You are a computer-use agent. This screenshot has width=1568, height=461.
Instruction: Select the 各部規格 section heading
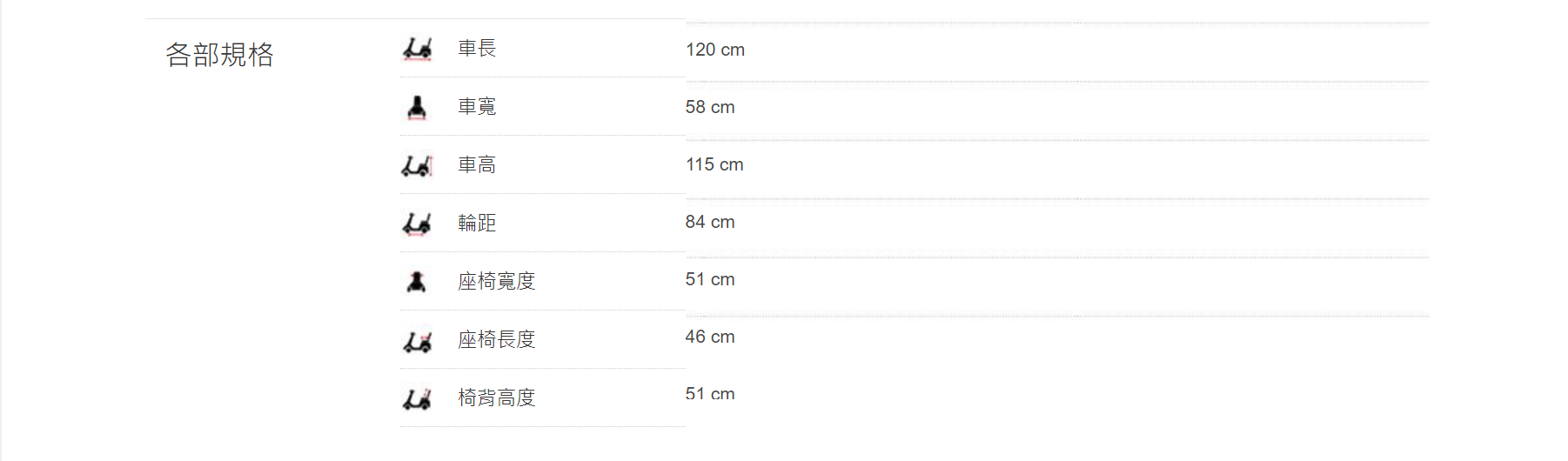pos(219,55)
